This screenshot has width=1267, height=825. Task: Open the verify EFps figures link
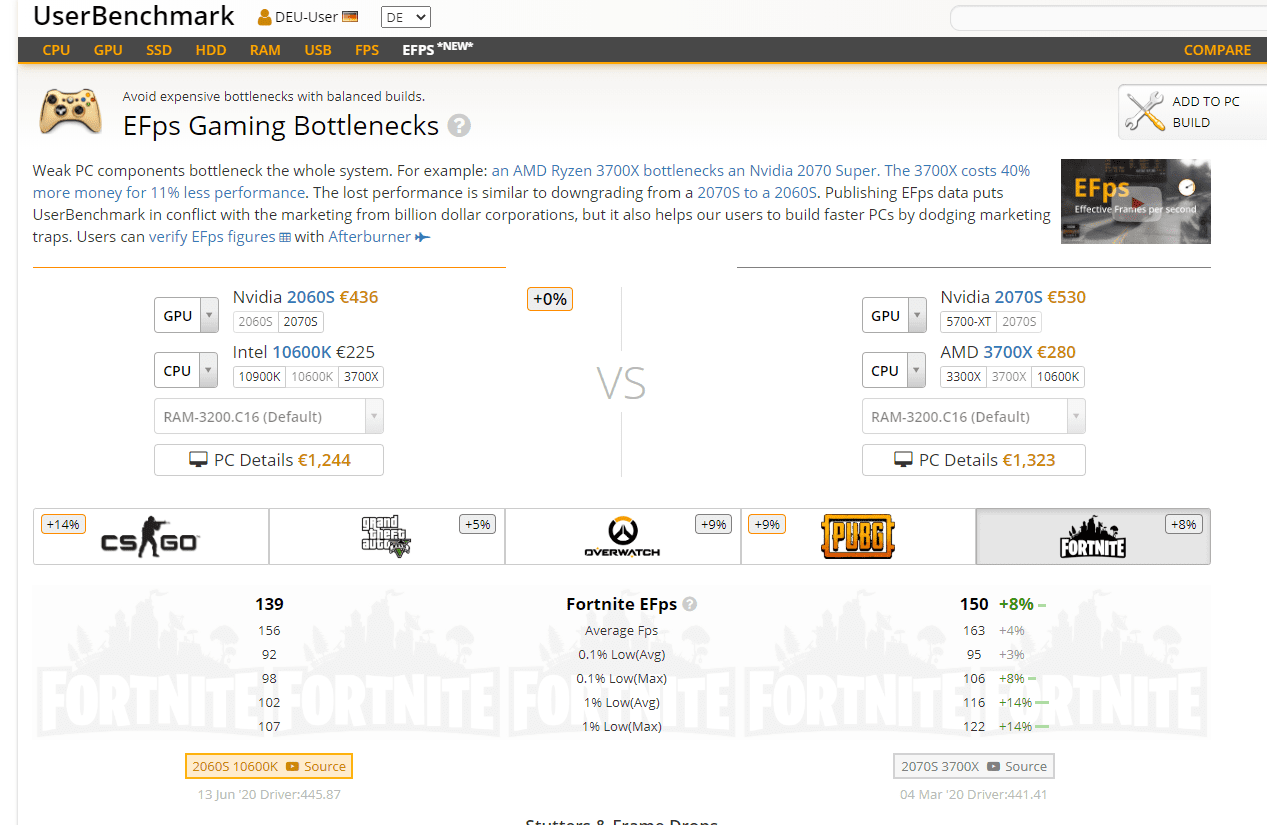point(219,237)
